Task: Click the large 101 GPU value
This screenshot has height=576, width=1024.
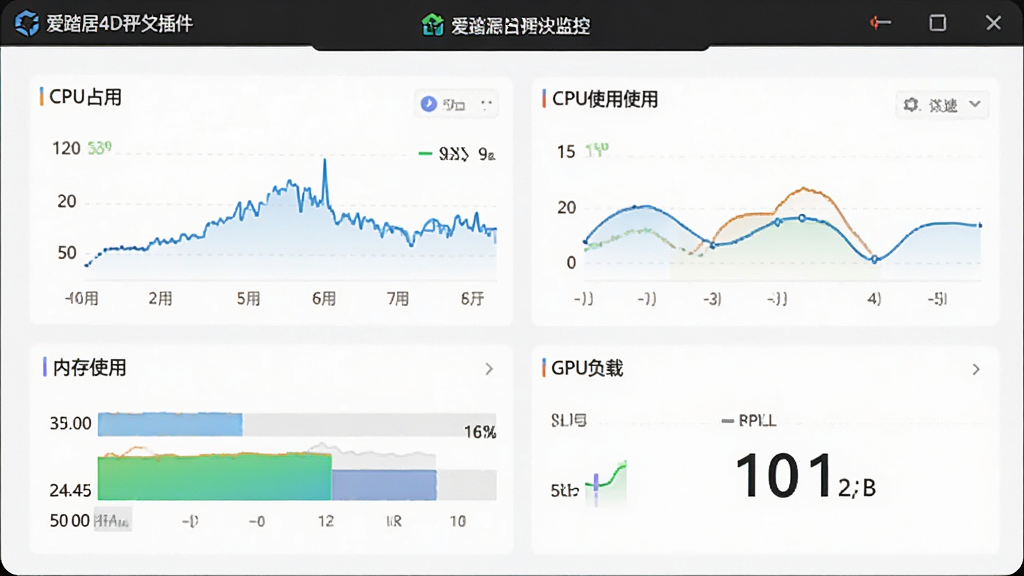Action: pyautogui.click(x=784, y=475)
